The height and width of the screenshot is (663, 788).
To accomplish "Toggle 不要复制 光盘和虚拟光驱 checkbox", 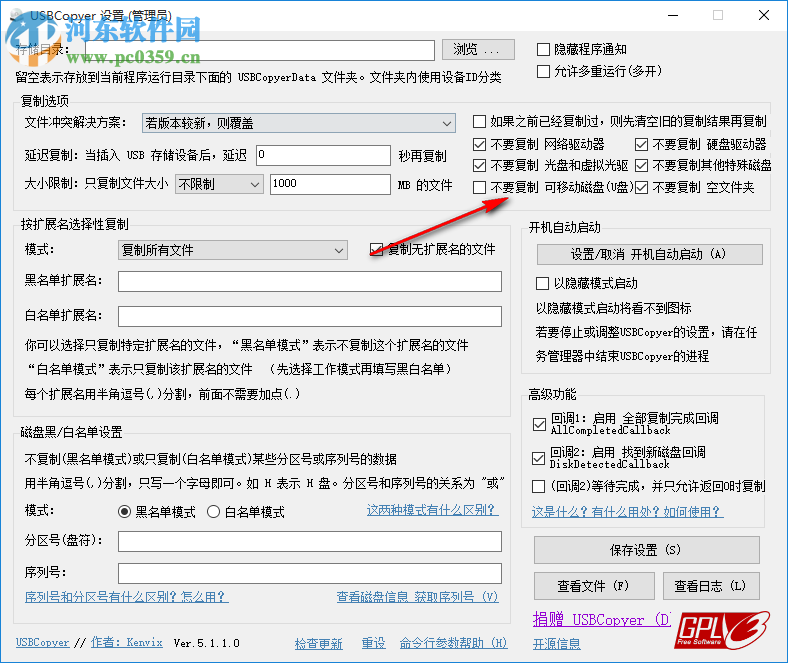I will pyautogui.click(x=479, y=165).
